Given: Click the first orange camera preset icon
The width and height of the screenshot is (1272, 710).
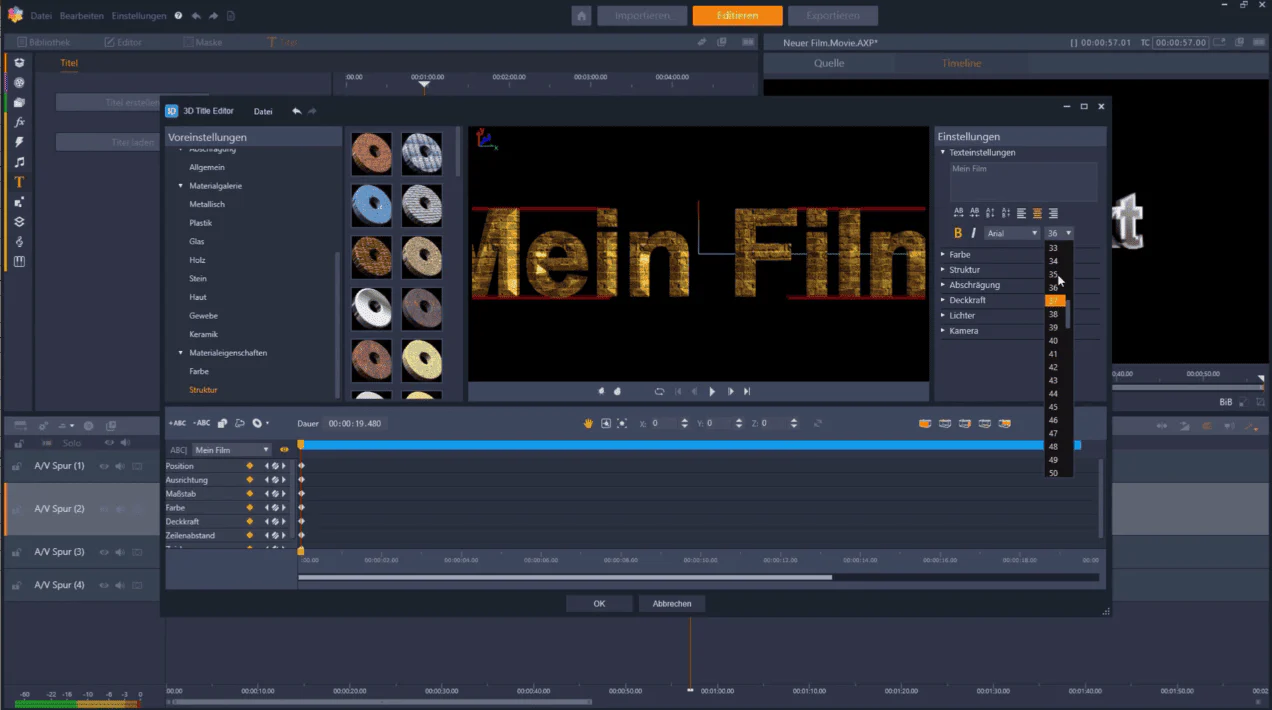Looking at the screenshot, I should point(926,423).
